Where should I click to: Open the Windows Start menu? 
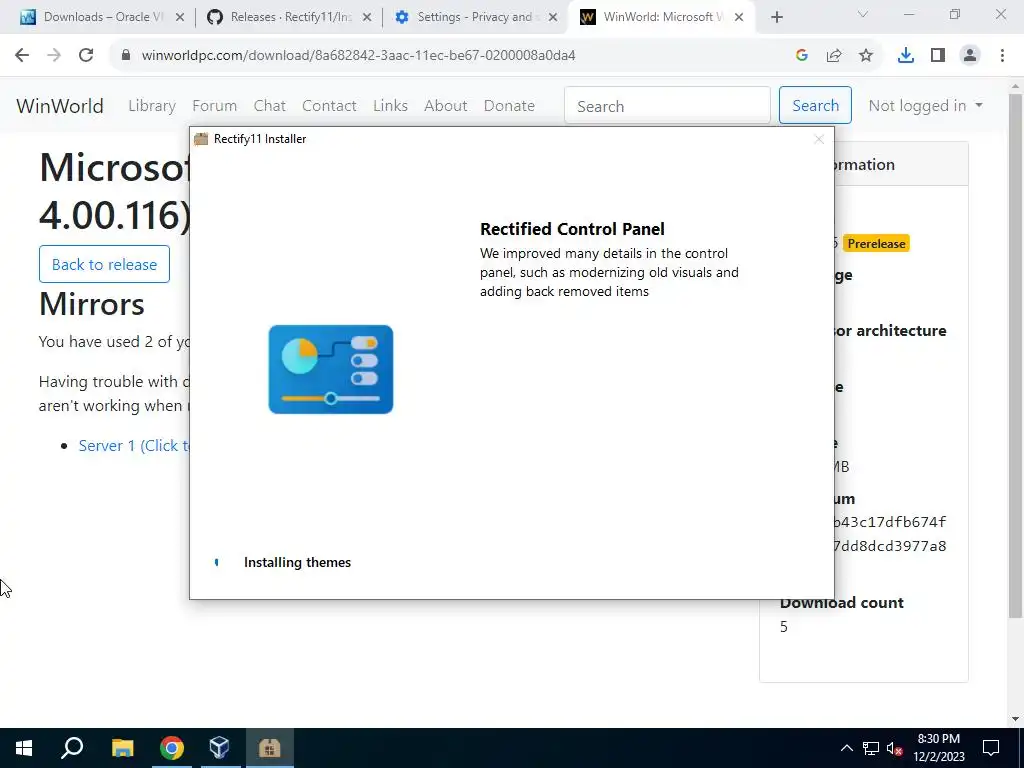coord(24,748)
